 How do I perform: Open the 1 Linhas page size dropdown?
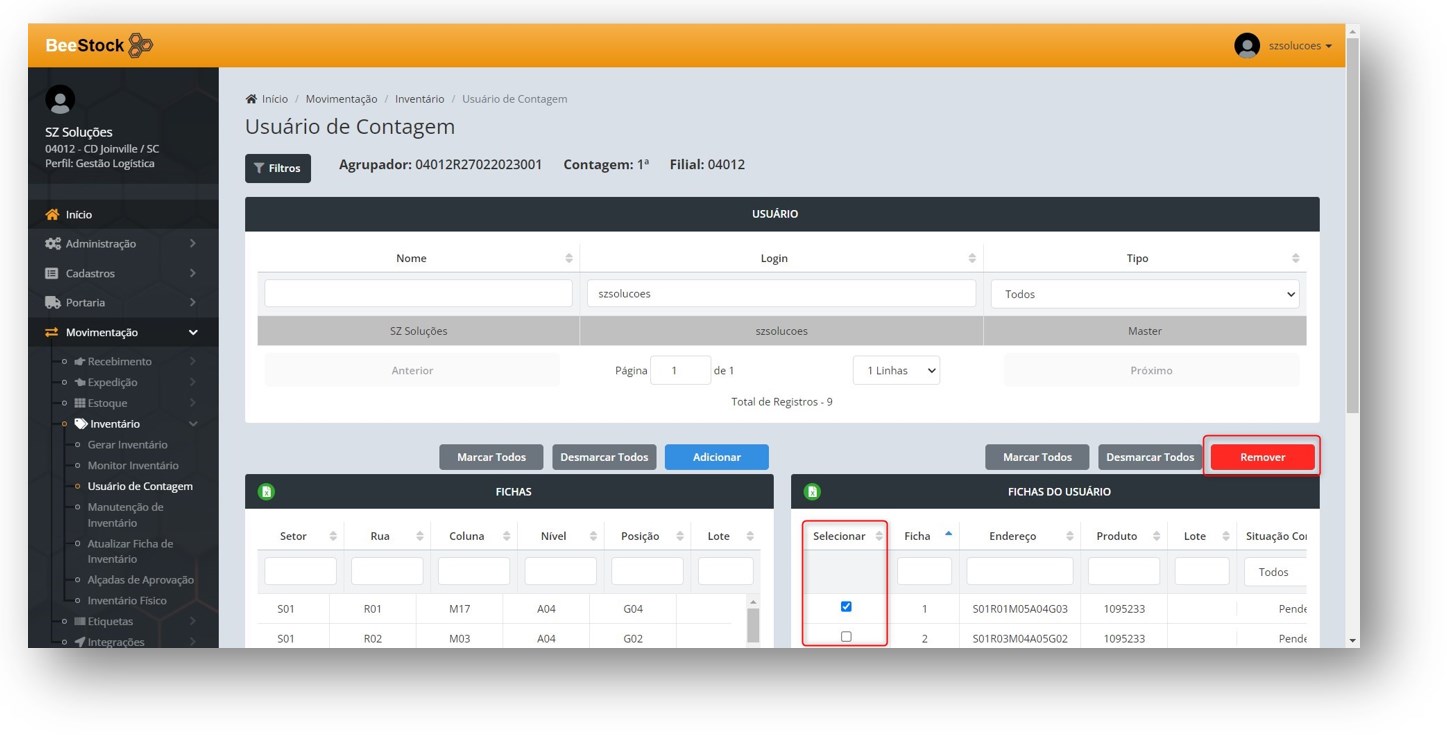pos(896,370)
